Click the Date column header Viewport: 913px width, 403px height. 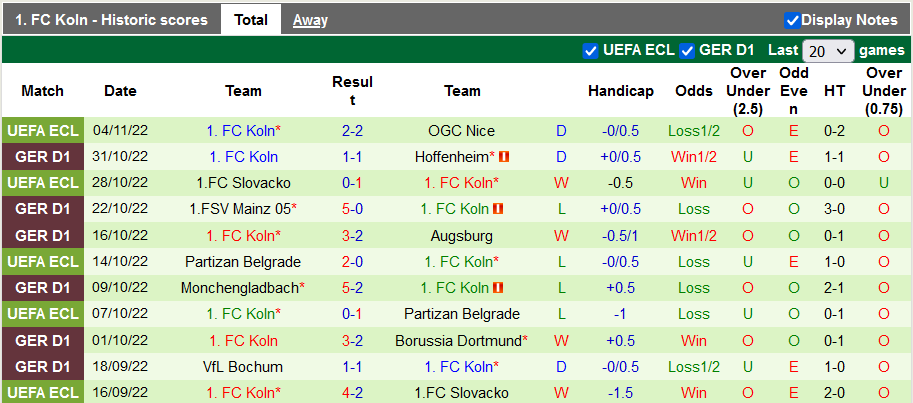point(120,91)
